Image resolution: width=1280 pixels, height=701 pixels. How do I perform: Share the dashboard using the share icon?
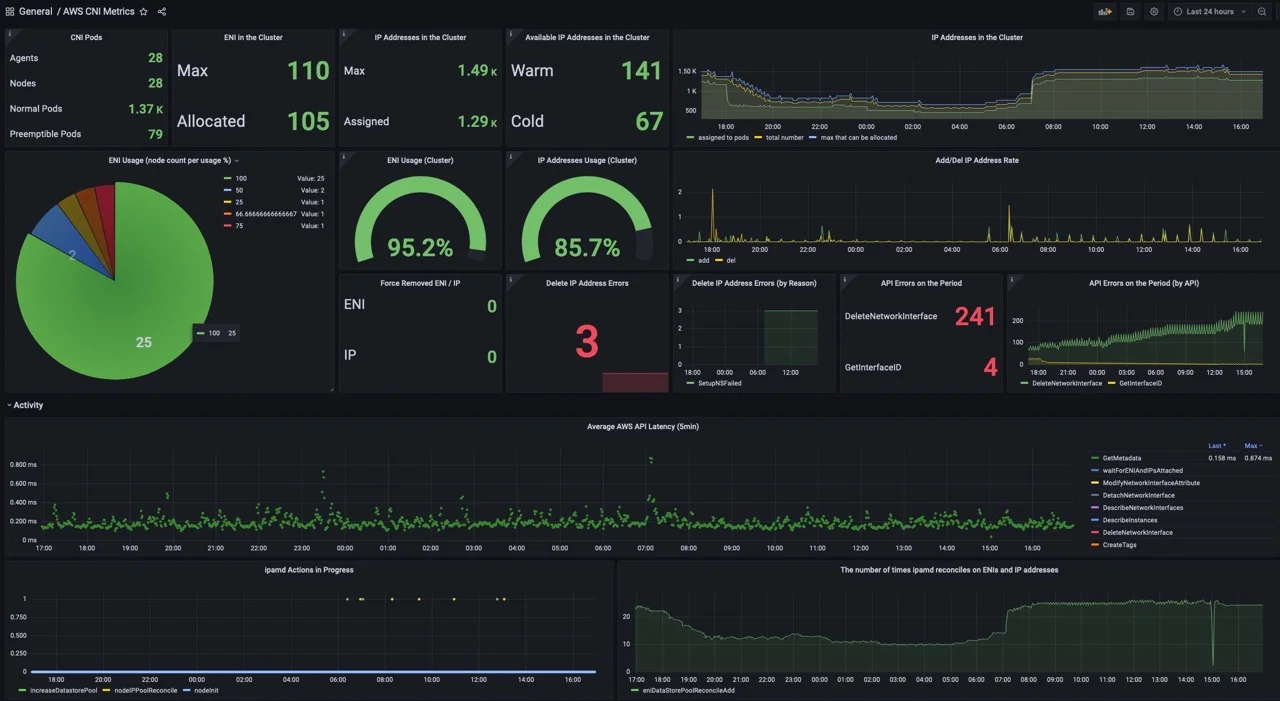point(162,12)
